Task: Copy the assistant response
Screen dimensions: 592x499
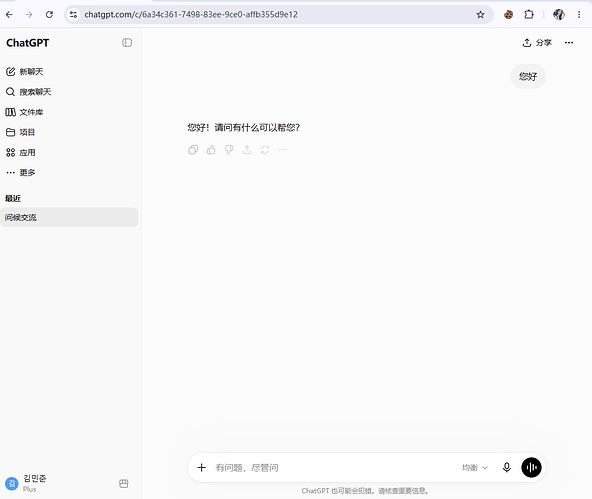Action: pyautogui.click(x=193, y=150)
